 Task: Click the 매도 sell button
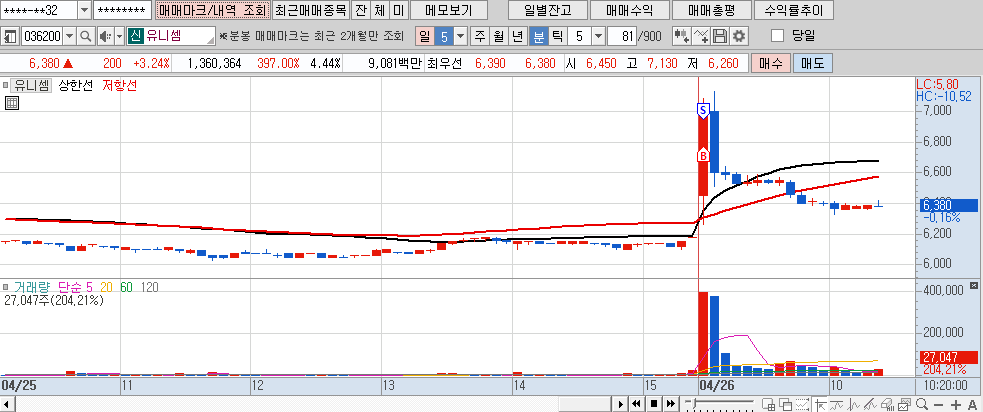tap(809, 63)
